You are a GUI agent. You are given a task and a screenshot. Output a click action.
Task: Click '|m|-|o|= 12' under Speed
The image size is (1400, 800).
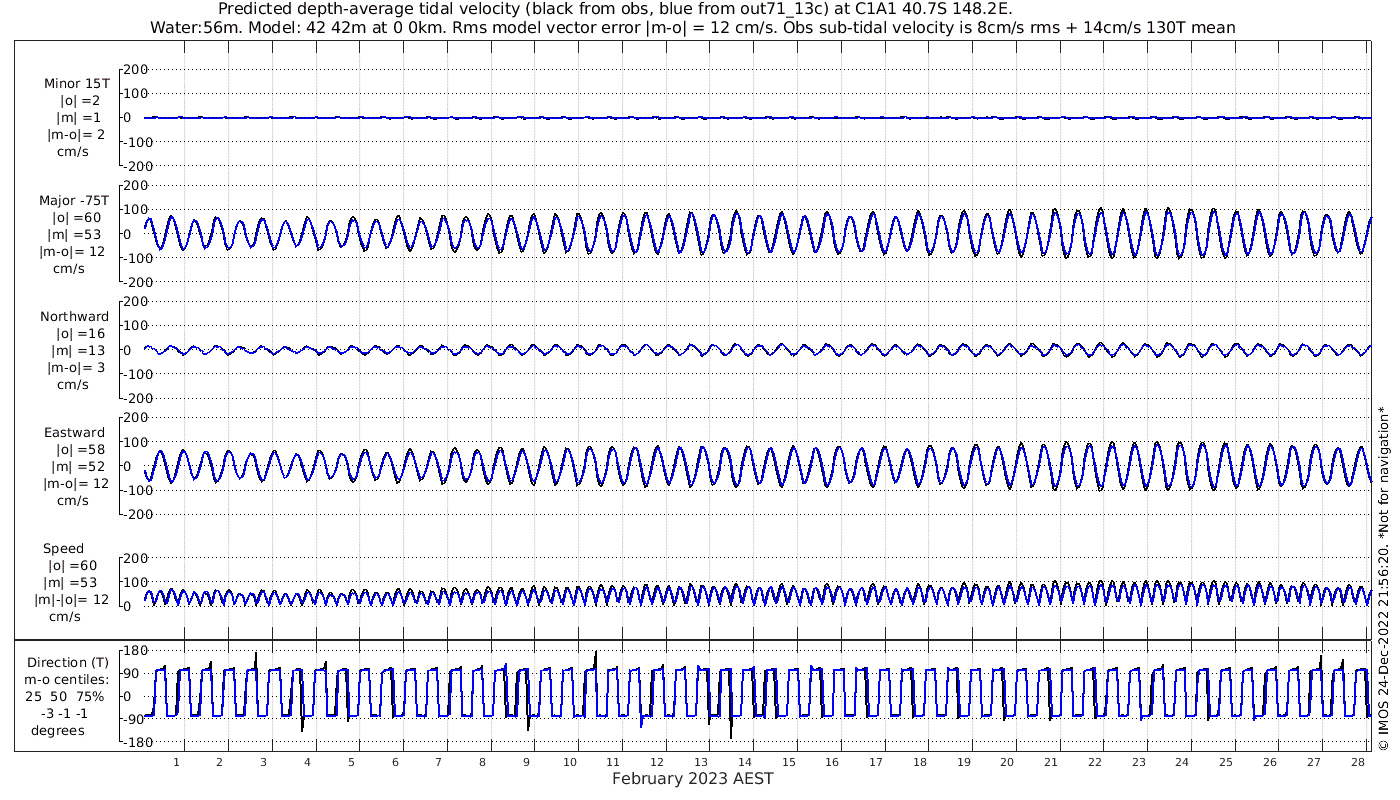coord(72,600)
